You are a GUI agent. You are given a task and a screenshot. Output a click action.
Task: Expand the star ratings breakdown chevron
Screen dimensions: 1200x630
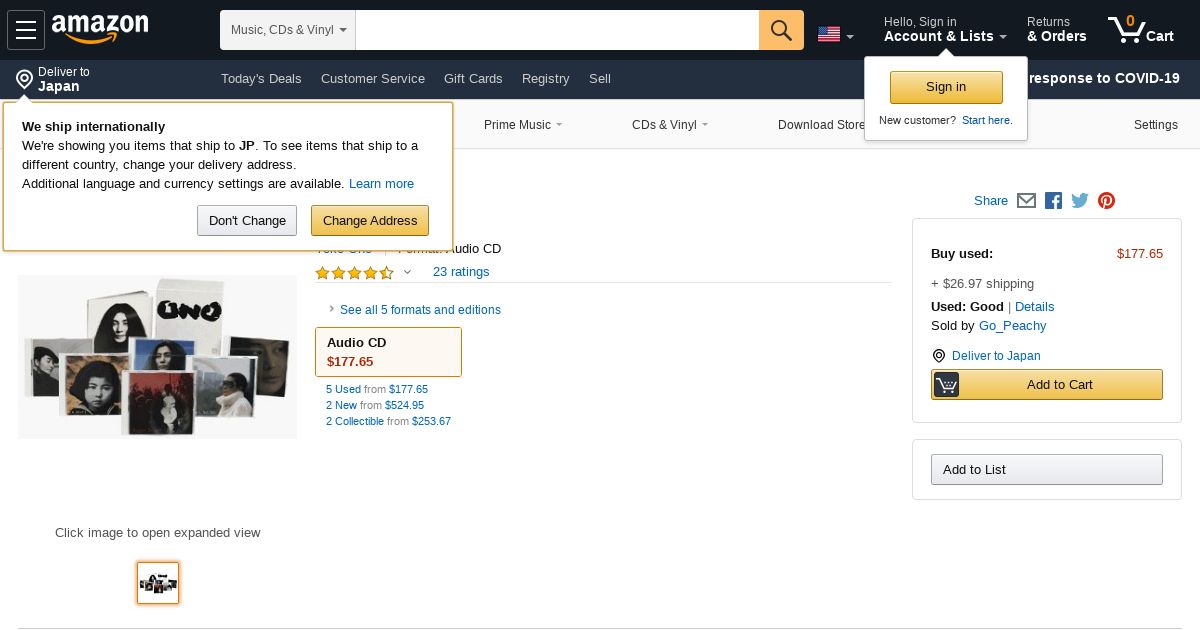point(407,272)
